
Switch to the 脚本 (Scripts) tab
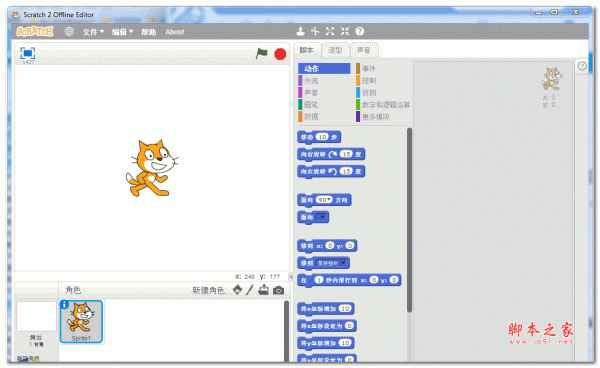click(306, 50)
